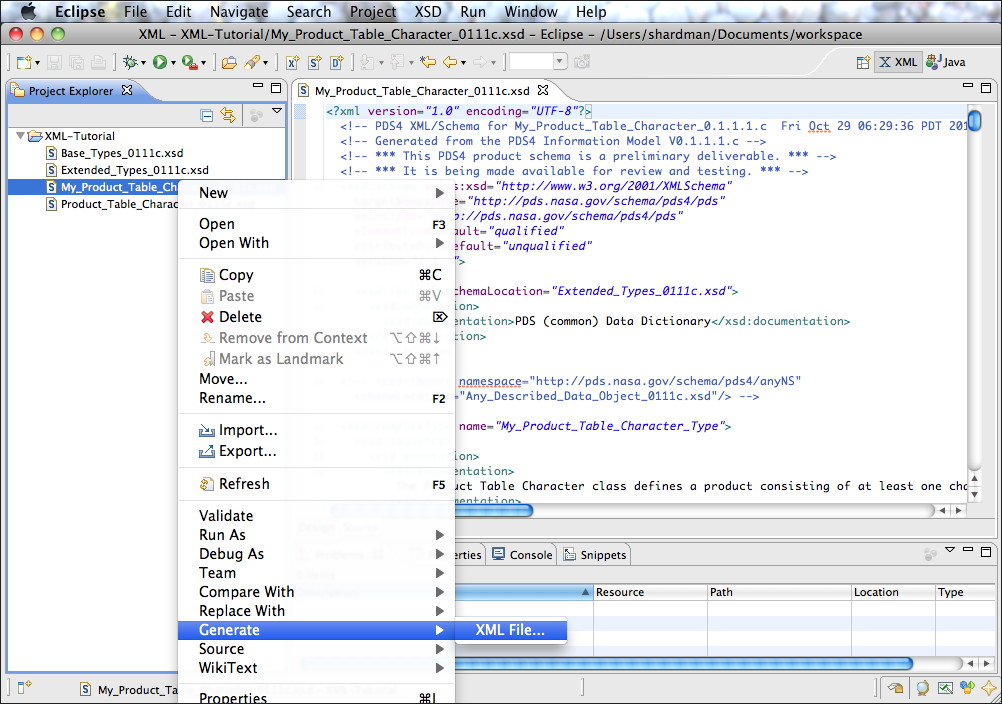Expand the Open With submenu arrow
Viewport: 1002px width, 704px height.
click(x=439, y=243)
